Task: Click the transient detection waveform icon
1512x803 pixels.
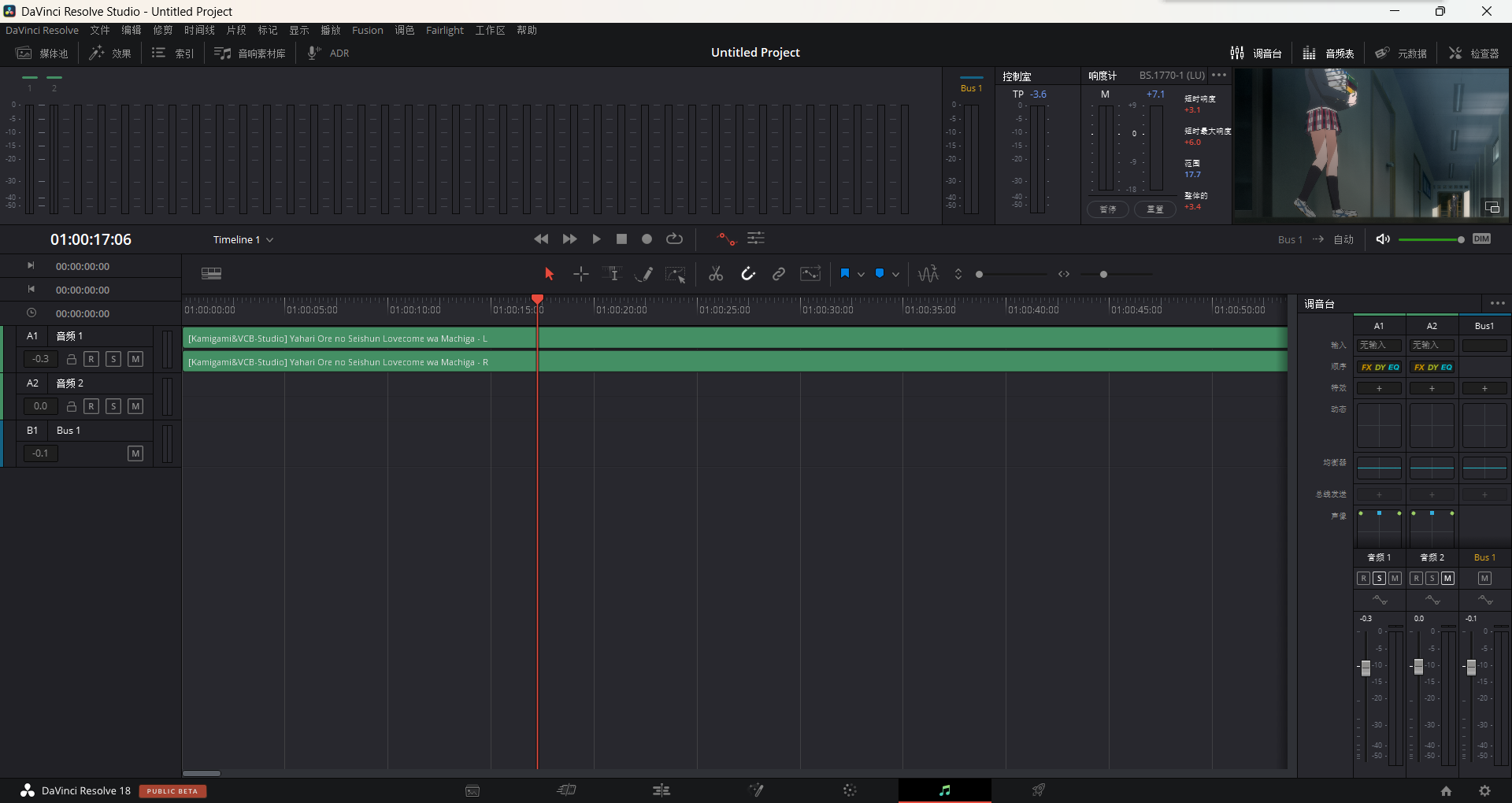Action: tap(928, 274)
